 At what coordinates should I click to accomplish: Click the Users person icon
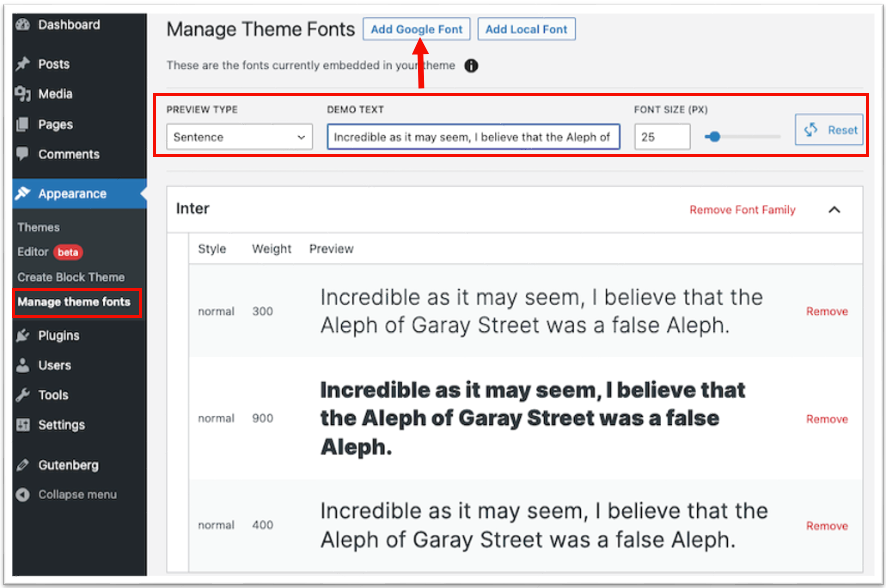pos(23,365)
